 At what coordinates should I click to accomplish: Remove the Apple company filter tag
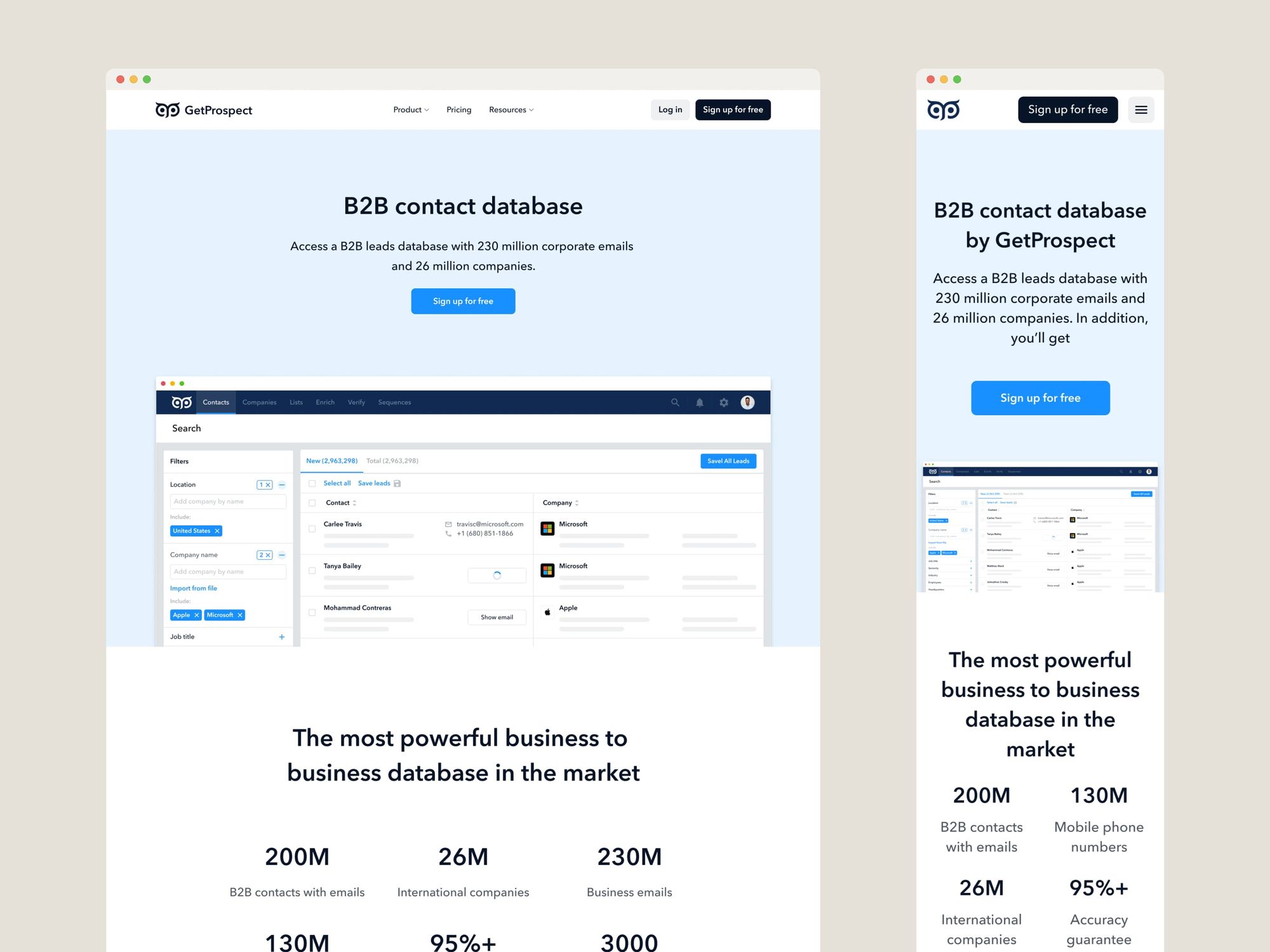coord(197,615)
